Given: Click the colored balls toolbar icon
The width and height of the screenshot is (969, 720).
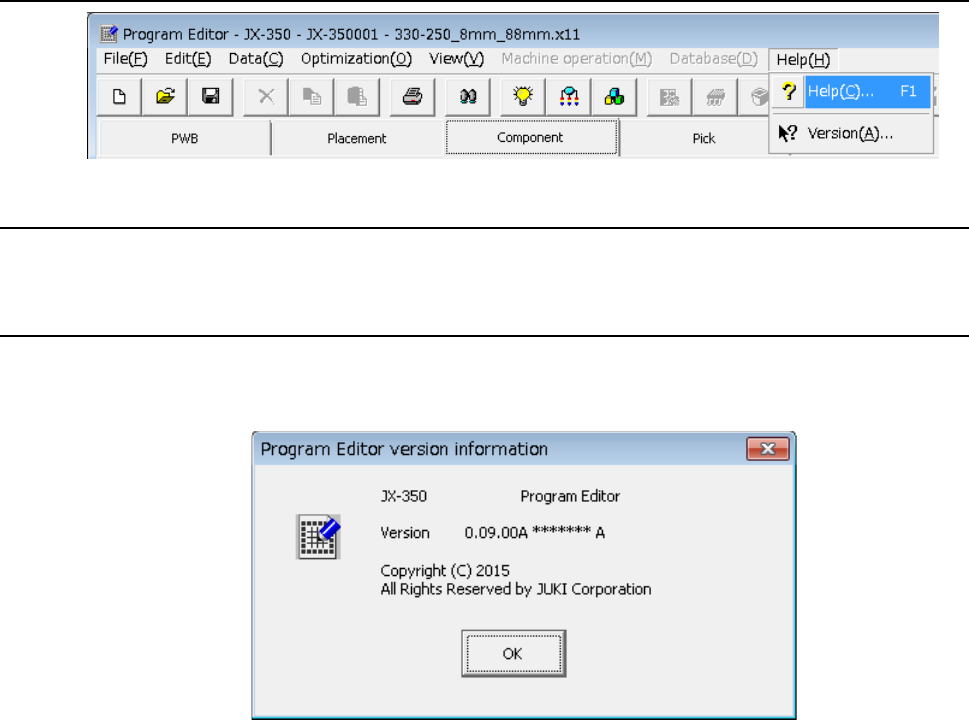Looking at the screenshot, I should pyautogui.click(x=614, y=96).
